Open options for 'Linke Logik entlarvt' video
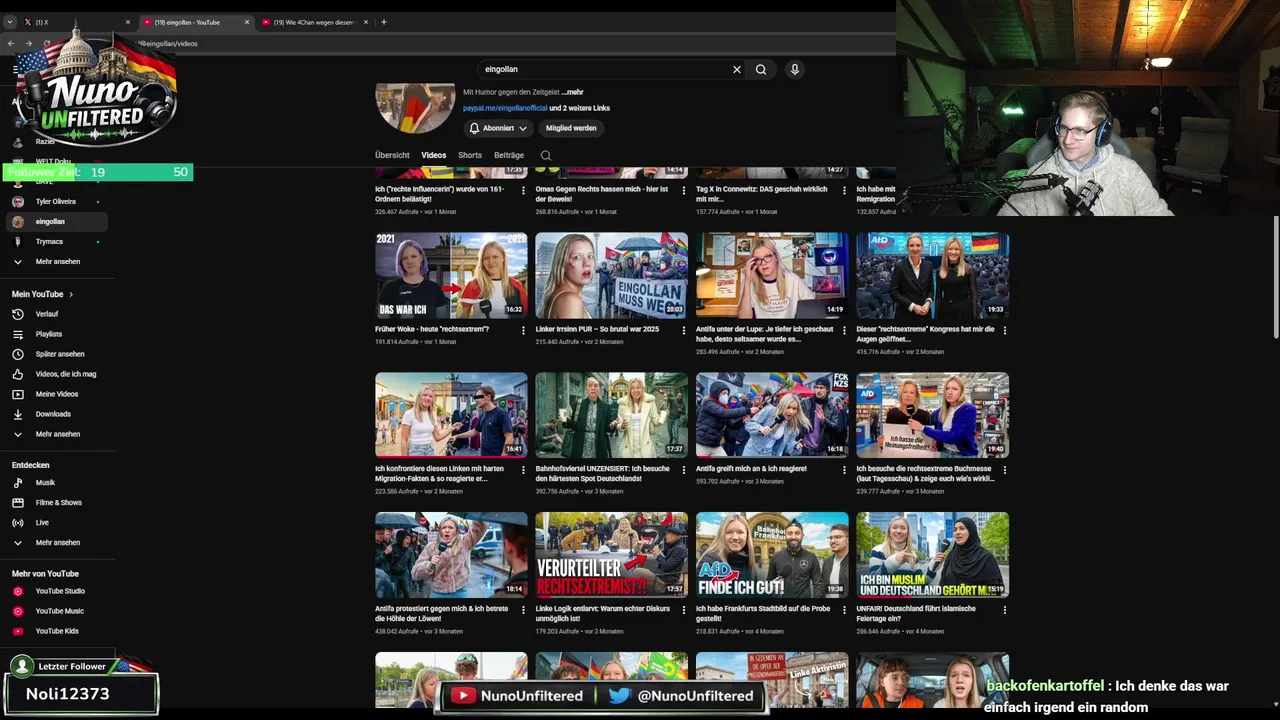The width and height of the screenshot is (1280, 720). 683,609
